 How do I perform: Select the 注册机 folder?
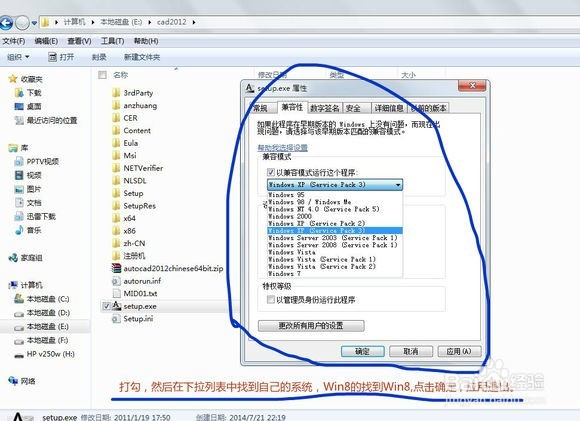128,256
